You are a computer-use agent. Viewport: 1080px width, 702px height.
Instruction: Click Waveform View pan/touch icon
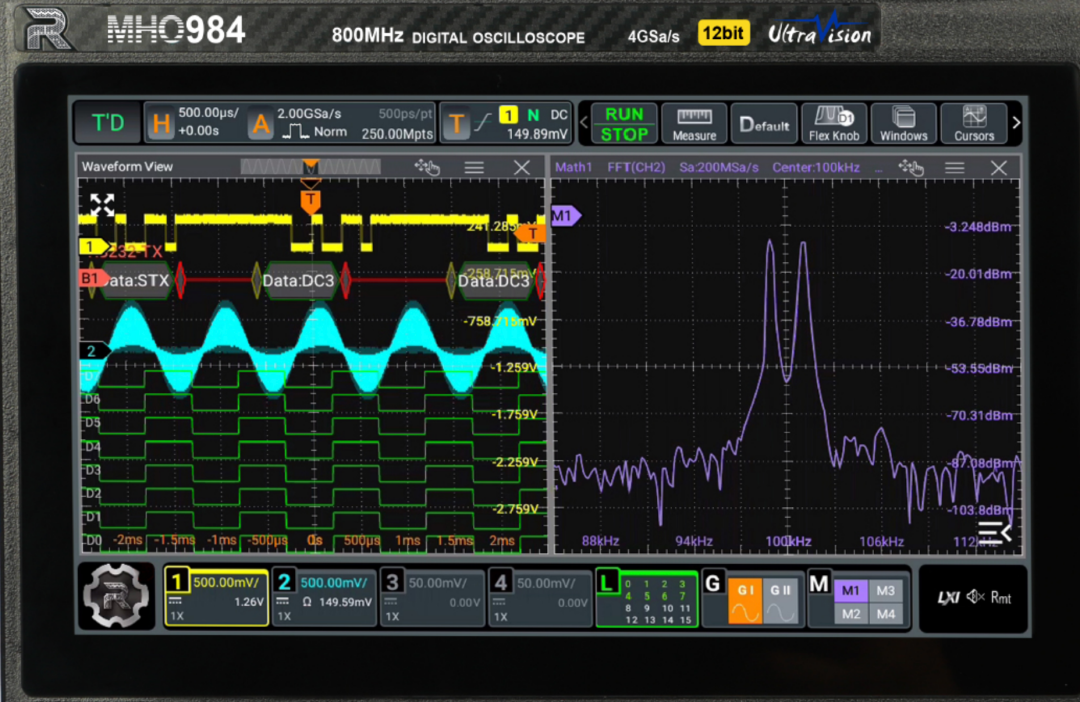(x=427, y=167)
